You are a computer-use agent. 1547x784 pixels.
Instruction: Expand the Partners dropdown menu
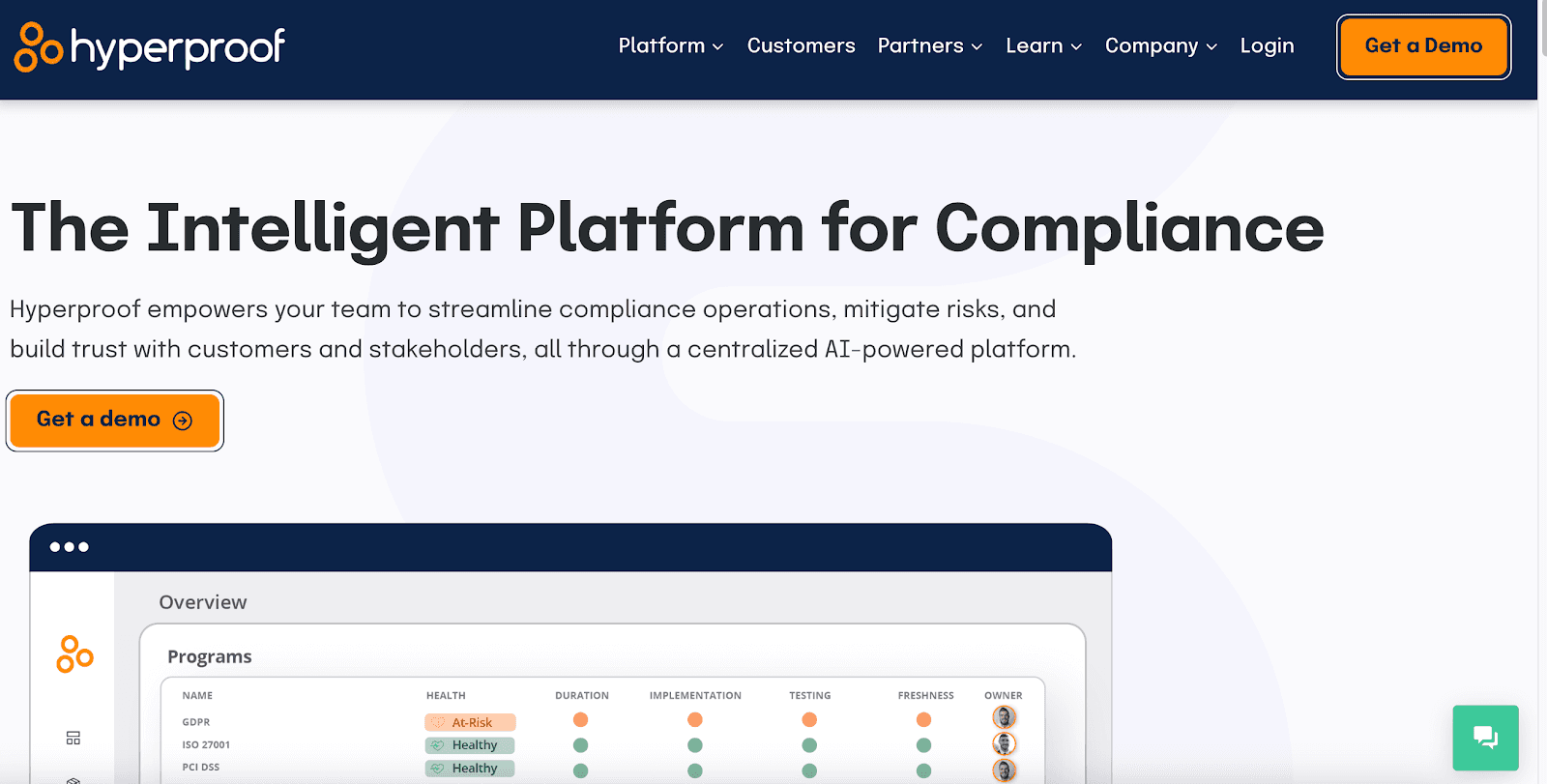(930, 45)
